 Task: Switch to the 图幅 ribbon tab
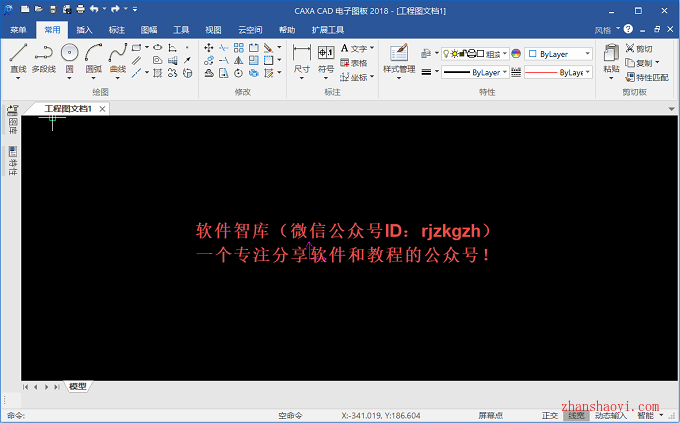click(149, 30)
